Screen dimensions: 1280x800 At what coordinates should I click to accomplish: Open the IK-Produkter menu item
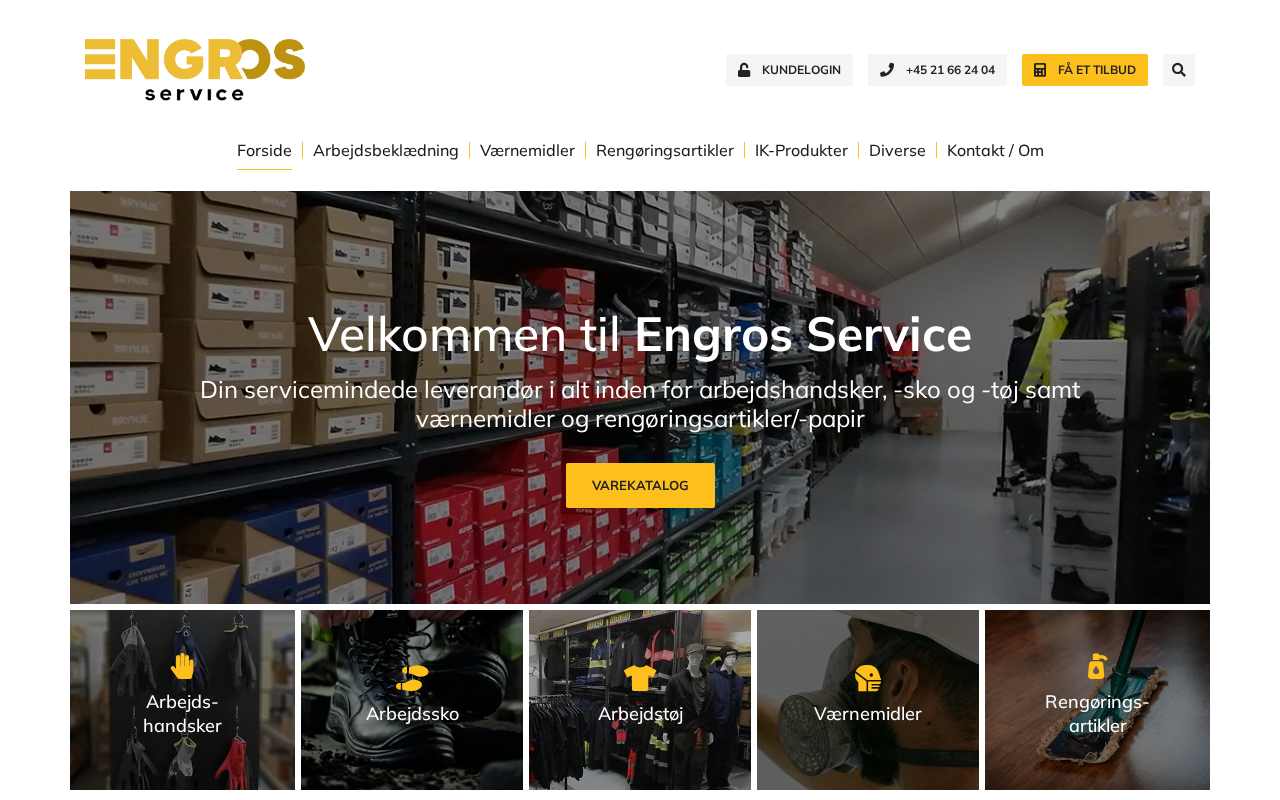[x=801, y=150]
